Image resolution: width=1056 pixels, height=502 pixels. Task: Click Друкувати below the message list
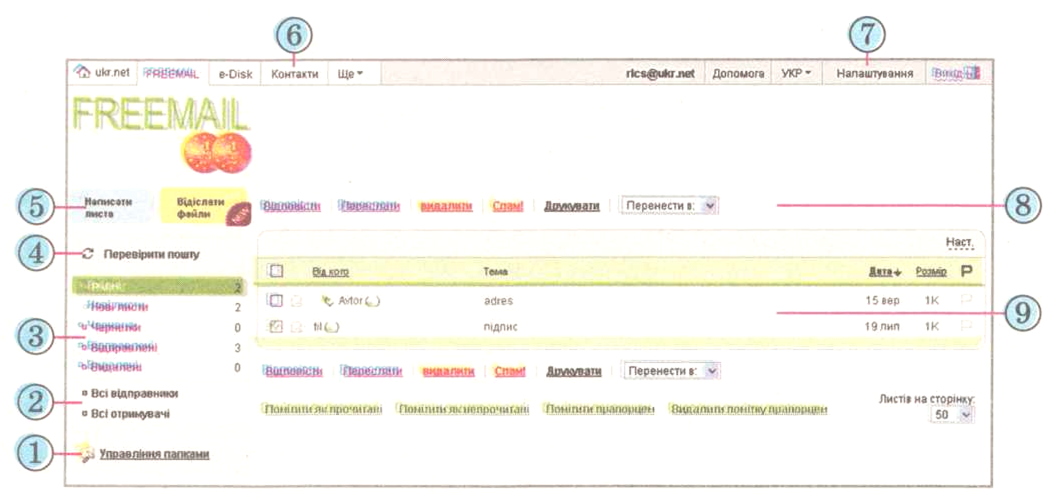click(574, 371)
